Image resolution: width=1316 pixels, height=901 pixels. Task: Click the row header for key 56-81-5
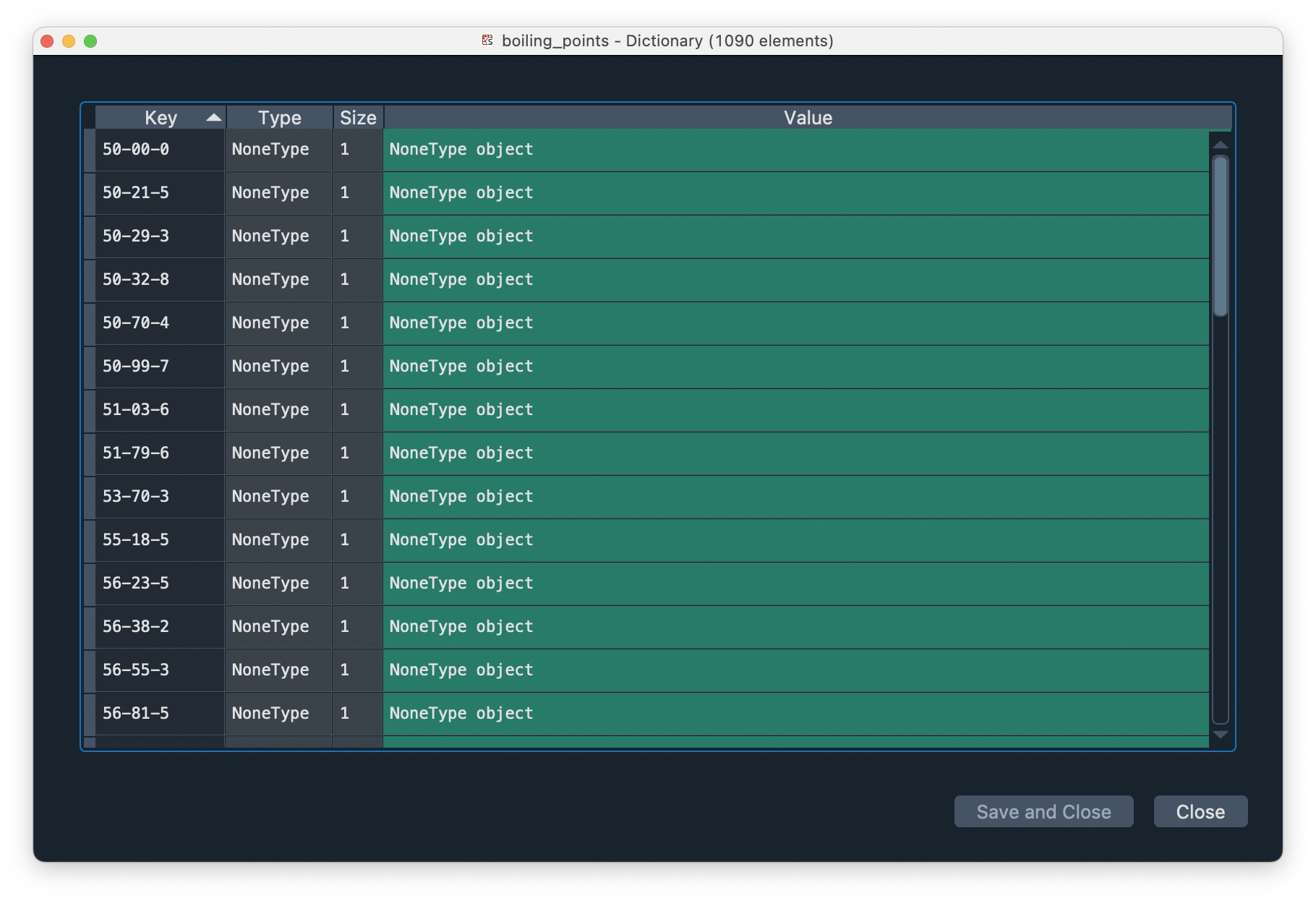pos(90,714)
